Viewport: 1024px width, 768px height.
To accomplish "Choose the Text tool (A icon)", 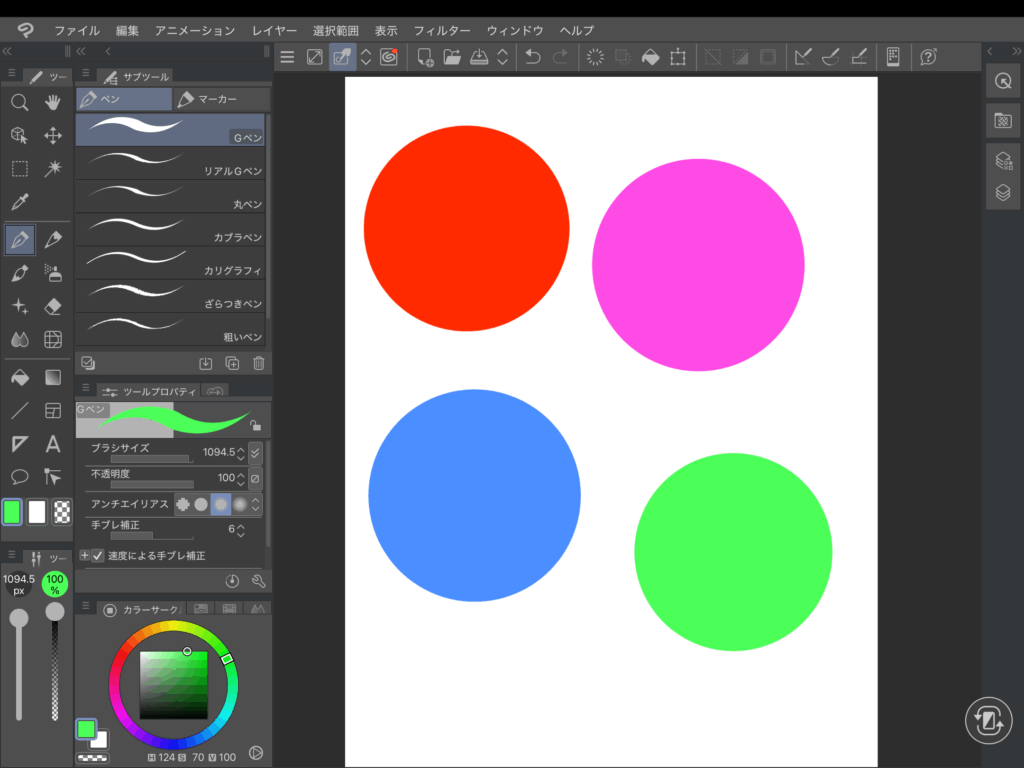I will pyautogui.click(x=53, y=444).
